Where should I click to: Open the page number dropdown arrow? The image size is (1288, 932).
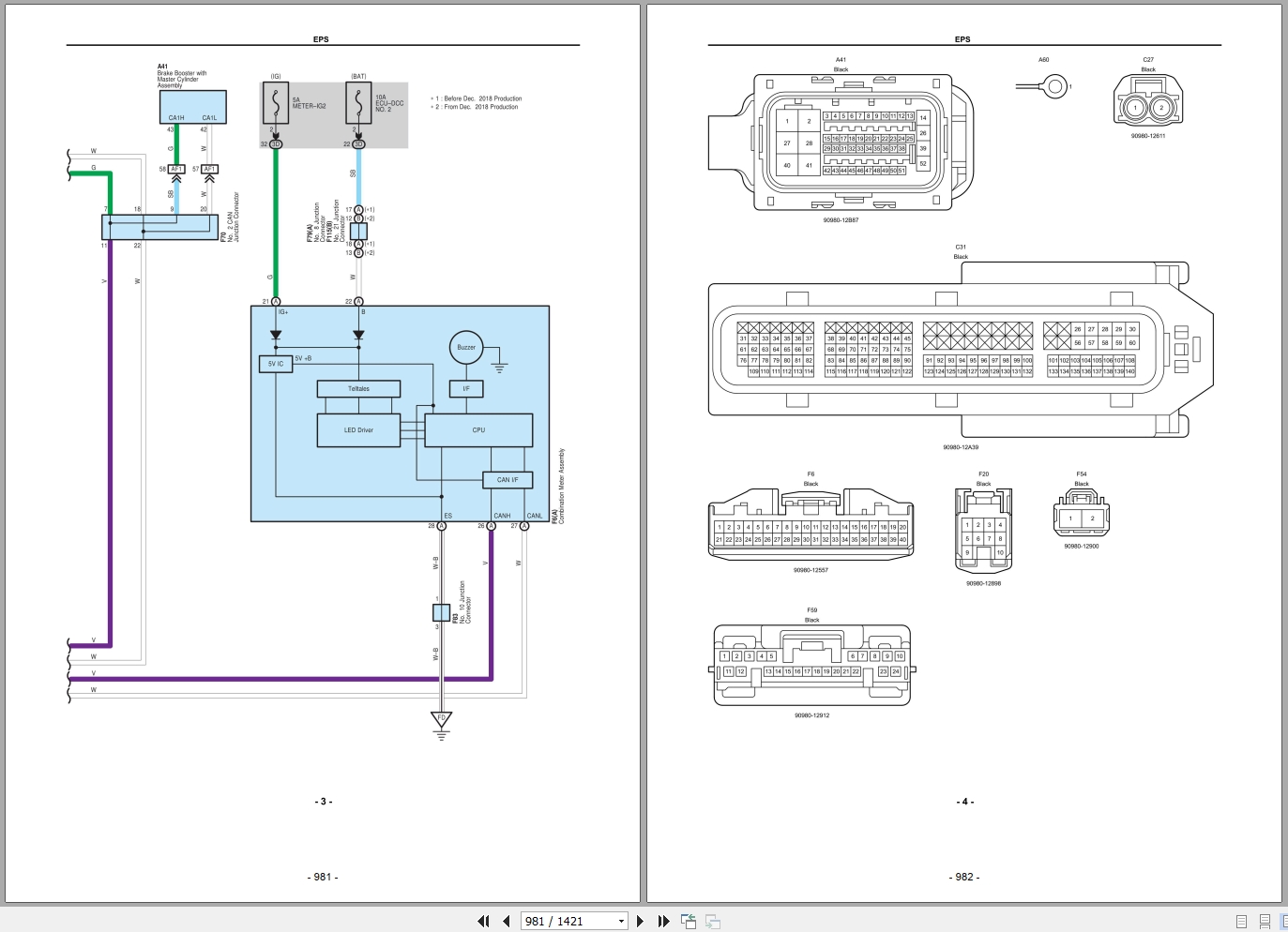click(620, 921)
